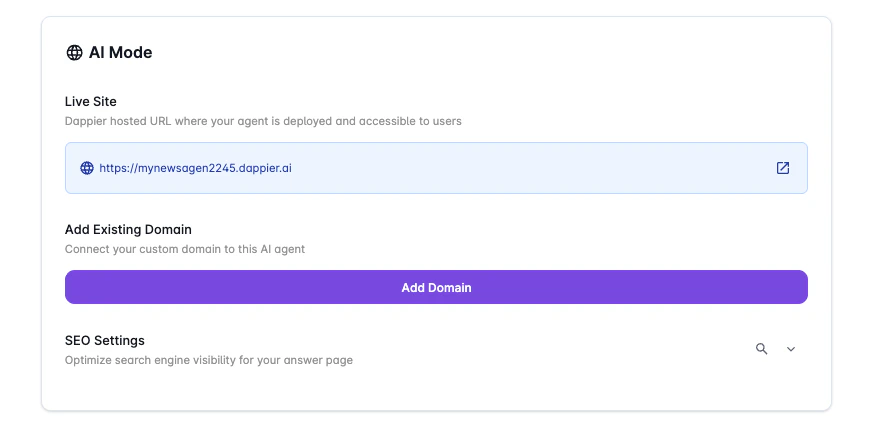Open the mynewsagen2245.dappier.ai link
The image size is (879, 436).
point(195,168)
